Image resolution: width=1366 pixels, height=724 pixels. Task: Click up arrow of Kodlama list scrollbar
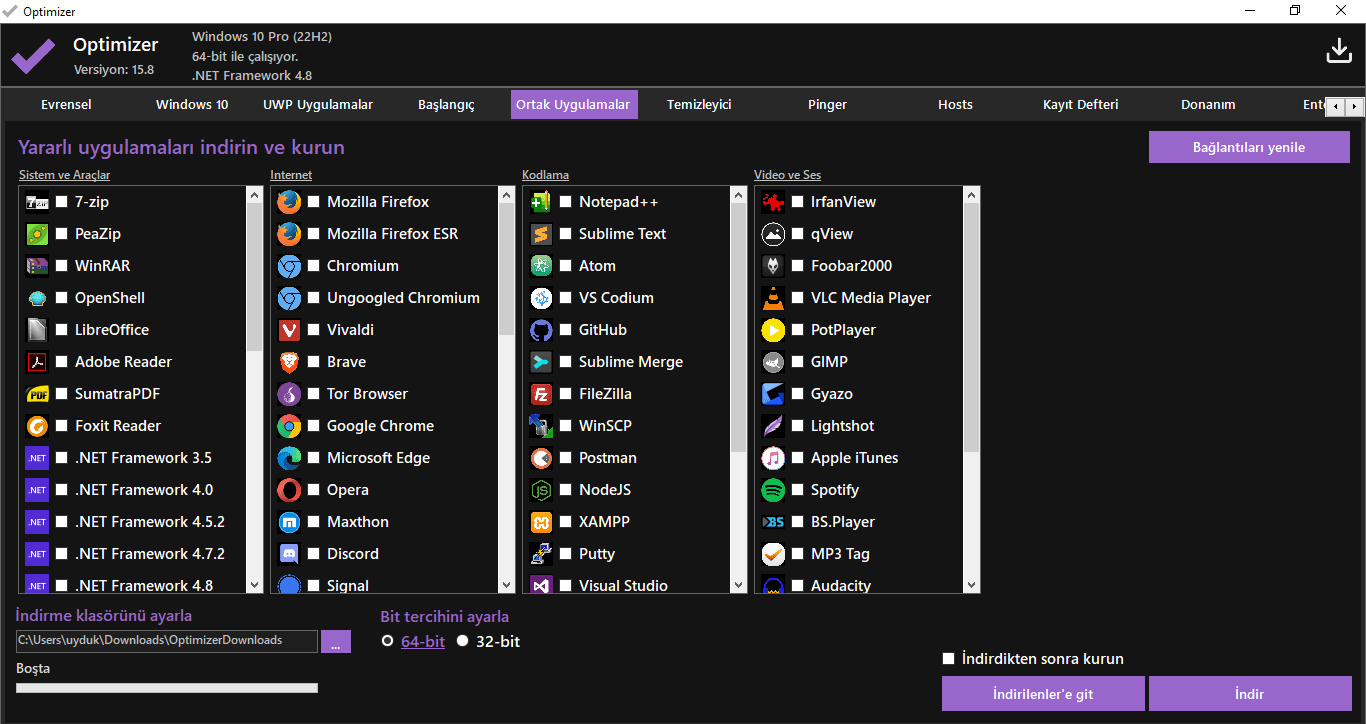pyautogui.click(x=738, y=195)
